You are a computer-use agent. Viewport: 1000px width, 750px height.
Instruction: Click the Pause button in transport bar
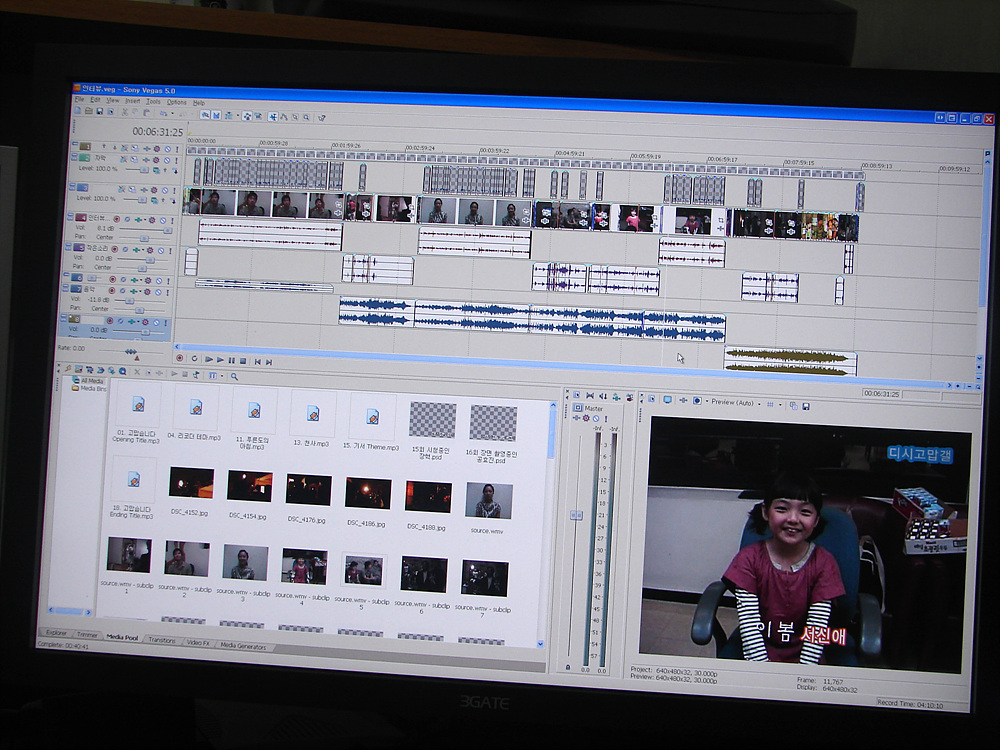tap(232, 360)
